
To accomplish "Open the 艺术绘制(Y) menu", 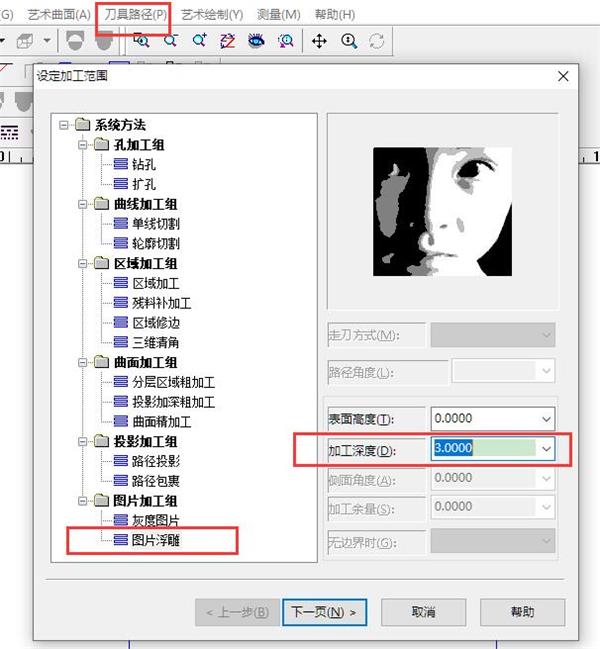I will point(212,15).
